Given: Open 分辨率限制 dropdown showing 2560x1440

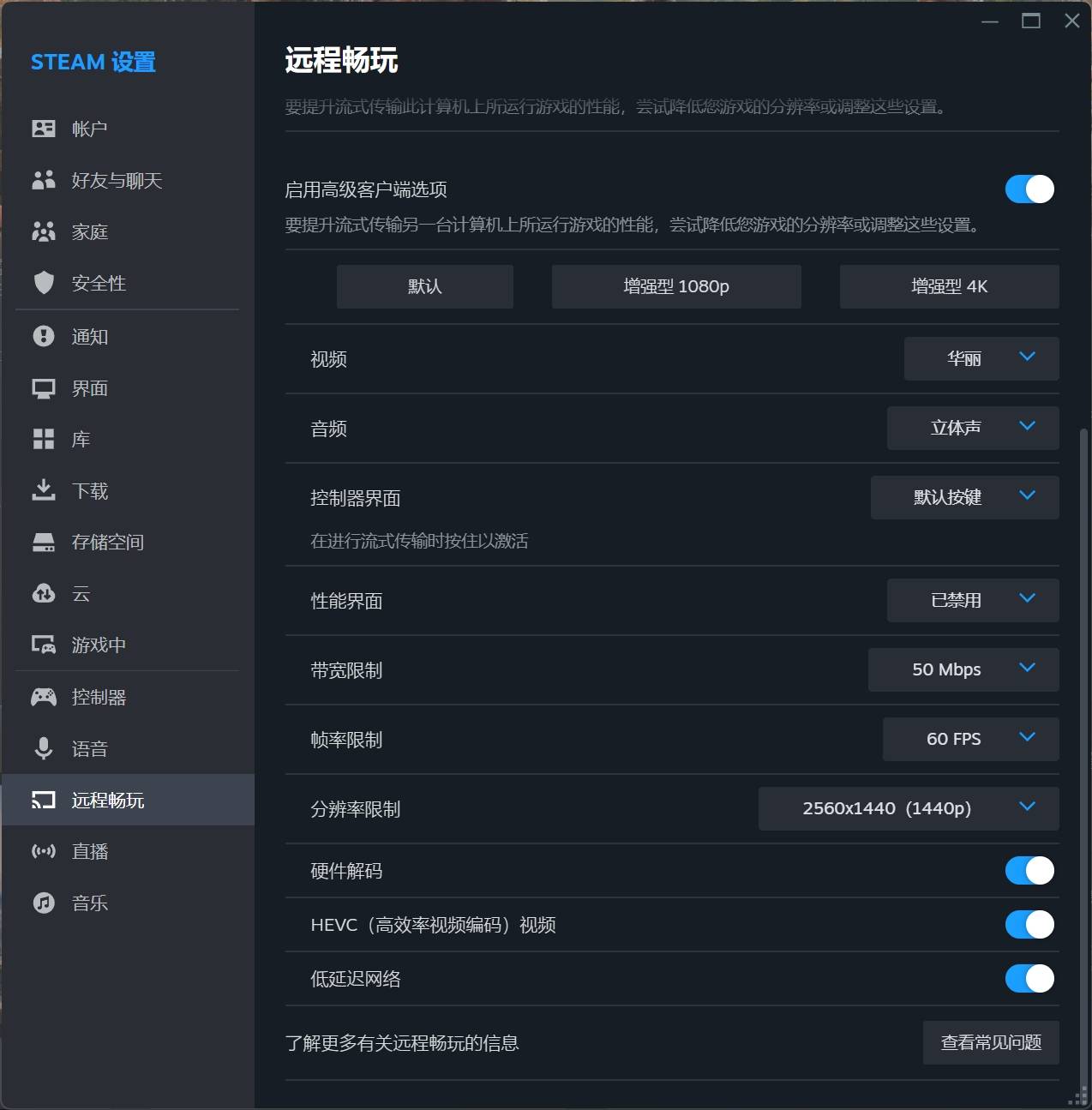Looking at the screenshot, I should pos(909,808).
